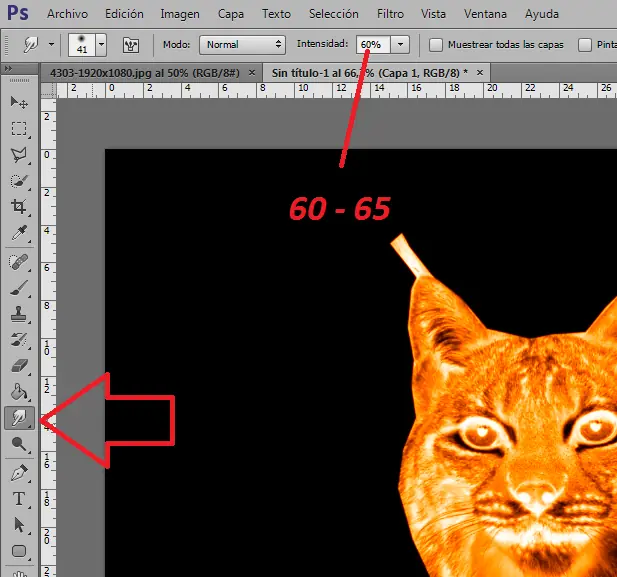Open the Modo Normal dropdown
Image resolution: width=617 pixels, height=577 pixels.
point(242,44)
